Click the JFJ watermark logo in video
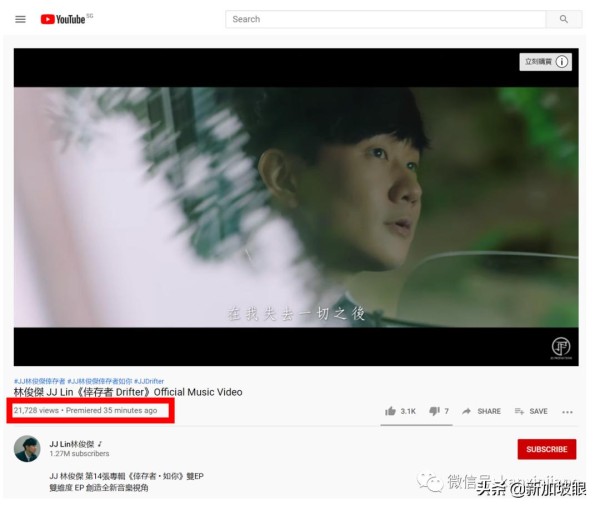 pos(561,347)
